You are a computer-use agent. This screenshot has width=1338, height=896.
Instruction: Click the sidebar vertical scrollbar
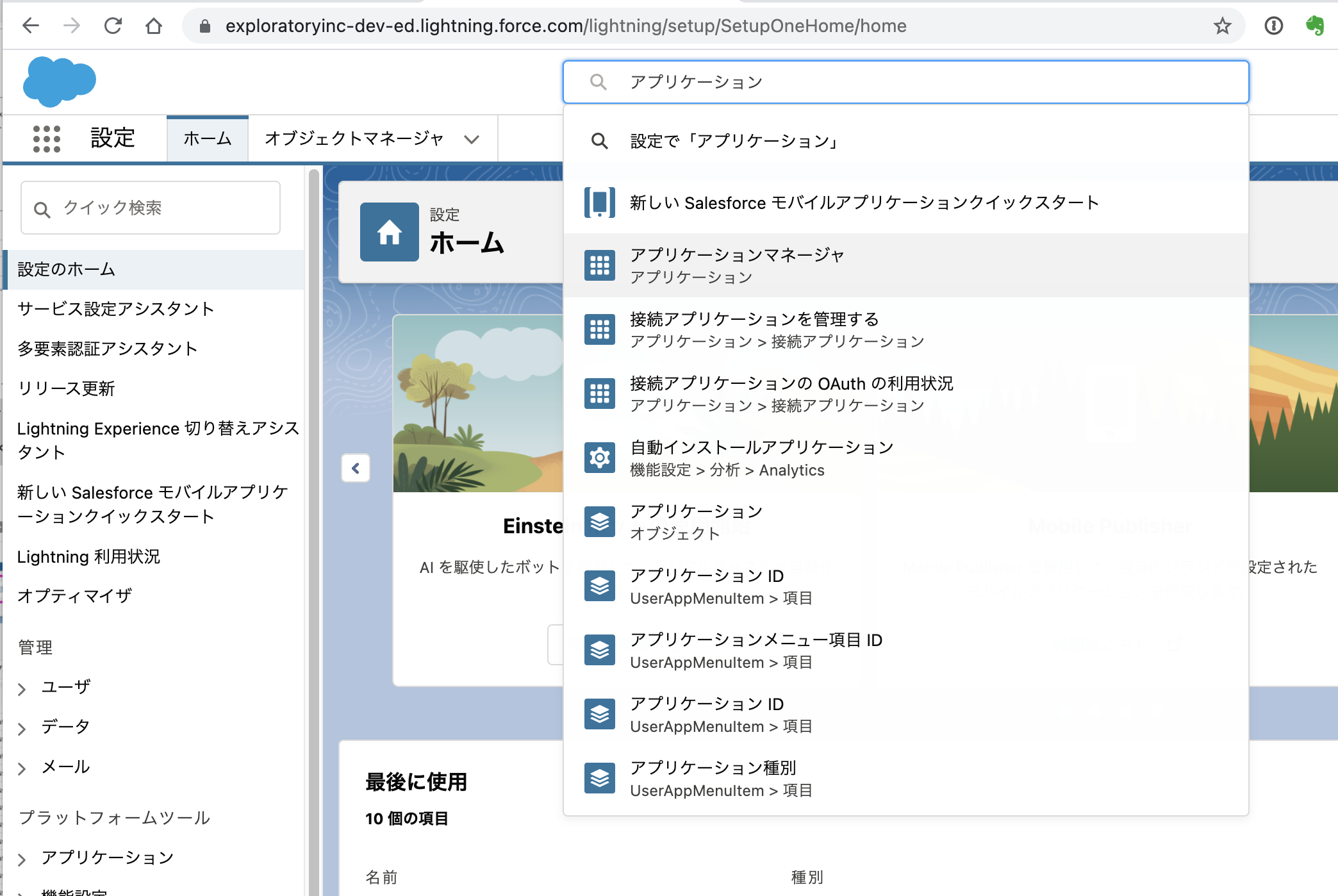pyautogui.click(x=313, y=531)
